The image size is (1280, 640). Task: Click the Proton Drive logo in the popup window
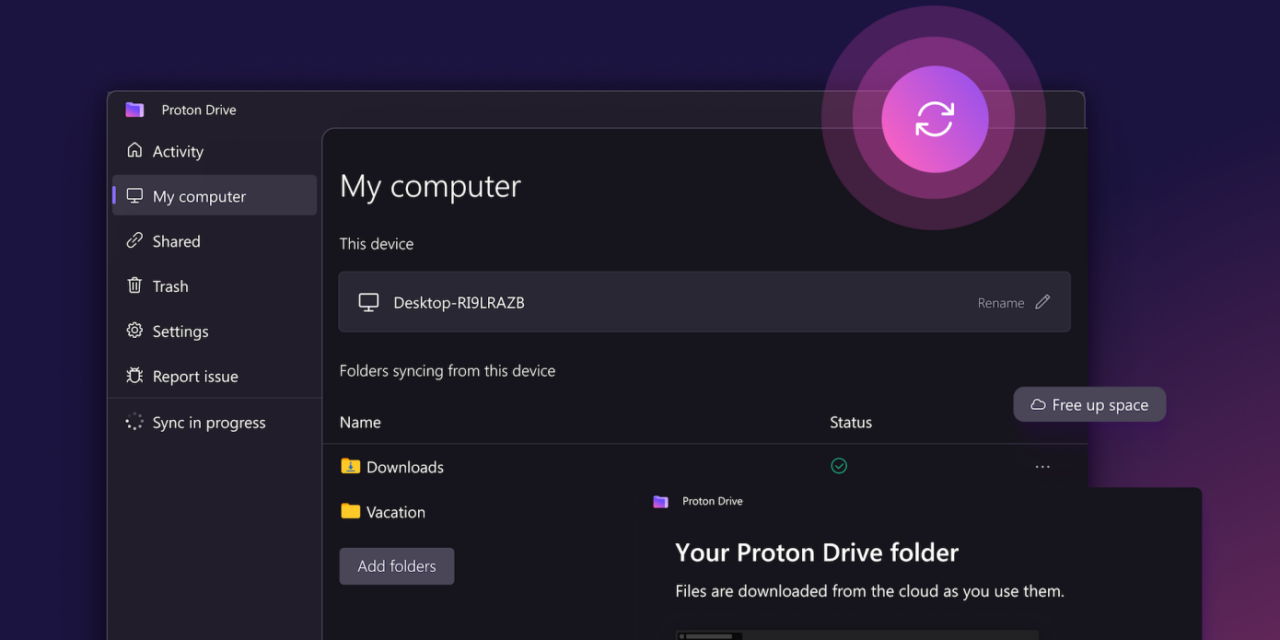click(x=660, y=501)
